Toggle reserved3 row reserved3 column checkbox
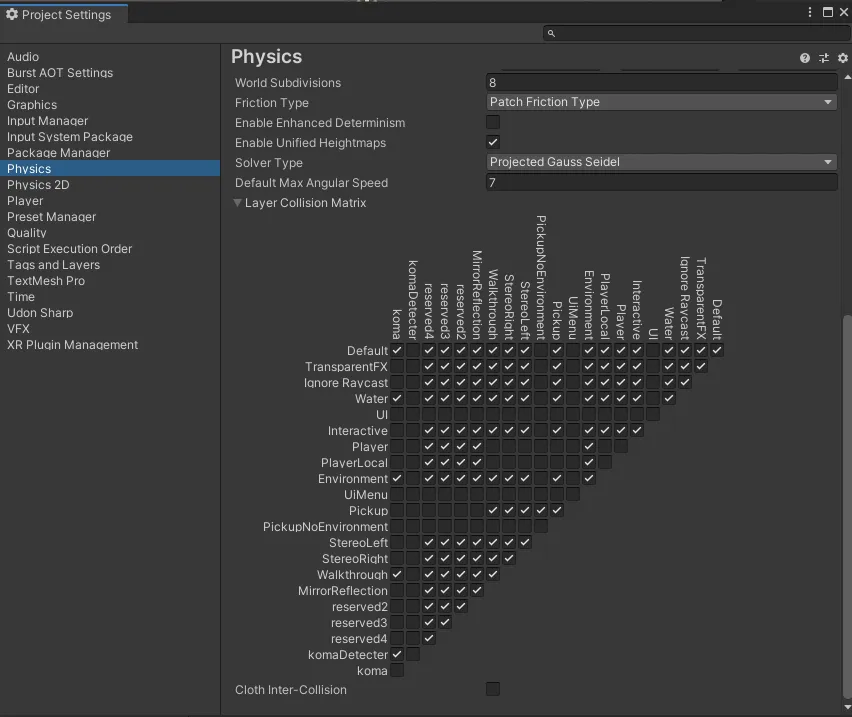852x717 pixels. point(445,622)
